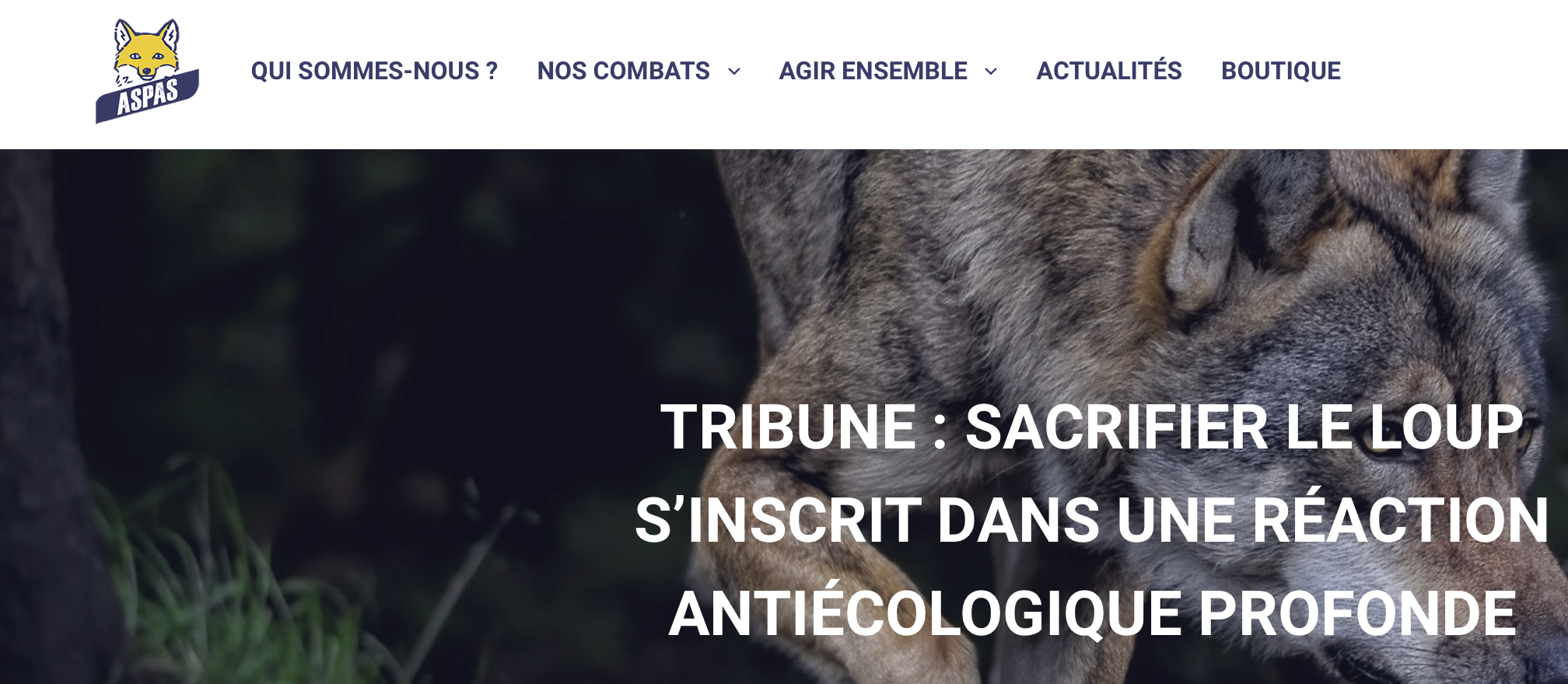Screen dimensions: 1568x684
Task: Open the Nos combats menu item
Action: pyautogui.click(x=623, y=71)
